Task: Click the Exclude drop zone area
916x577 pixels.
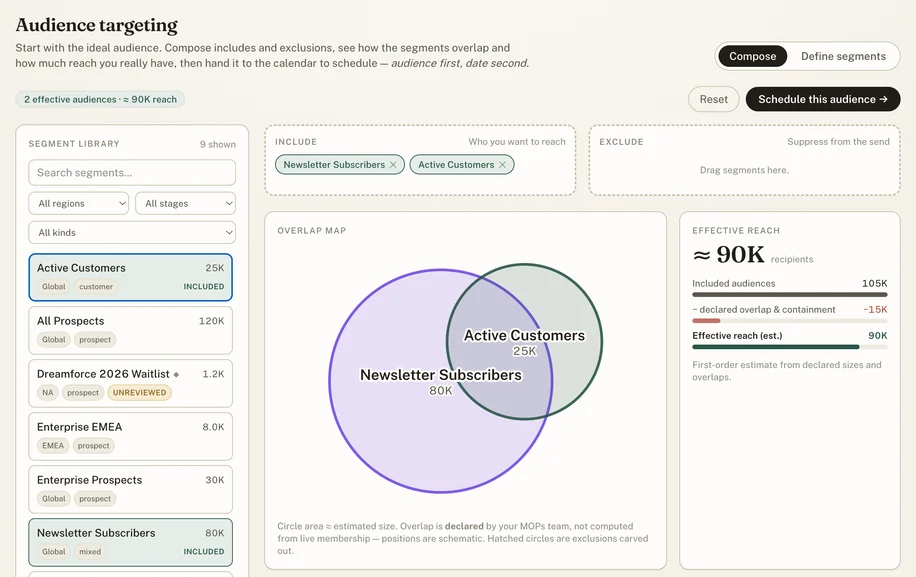Action: coord(744,160)
